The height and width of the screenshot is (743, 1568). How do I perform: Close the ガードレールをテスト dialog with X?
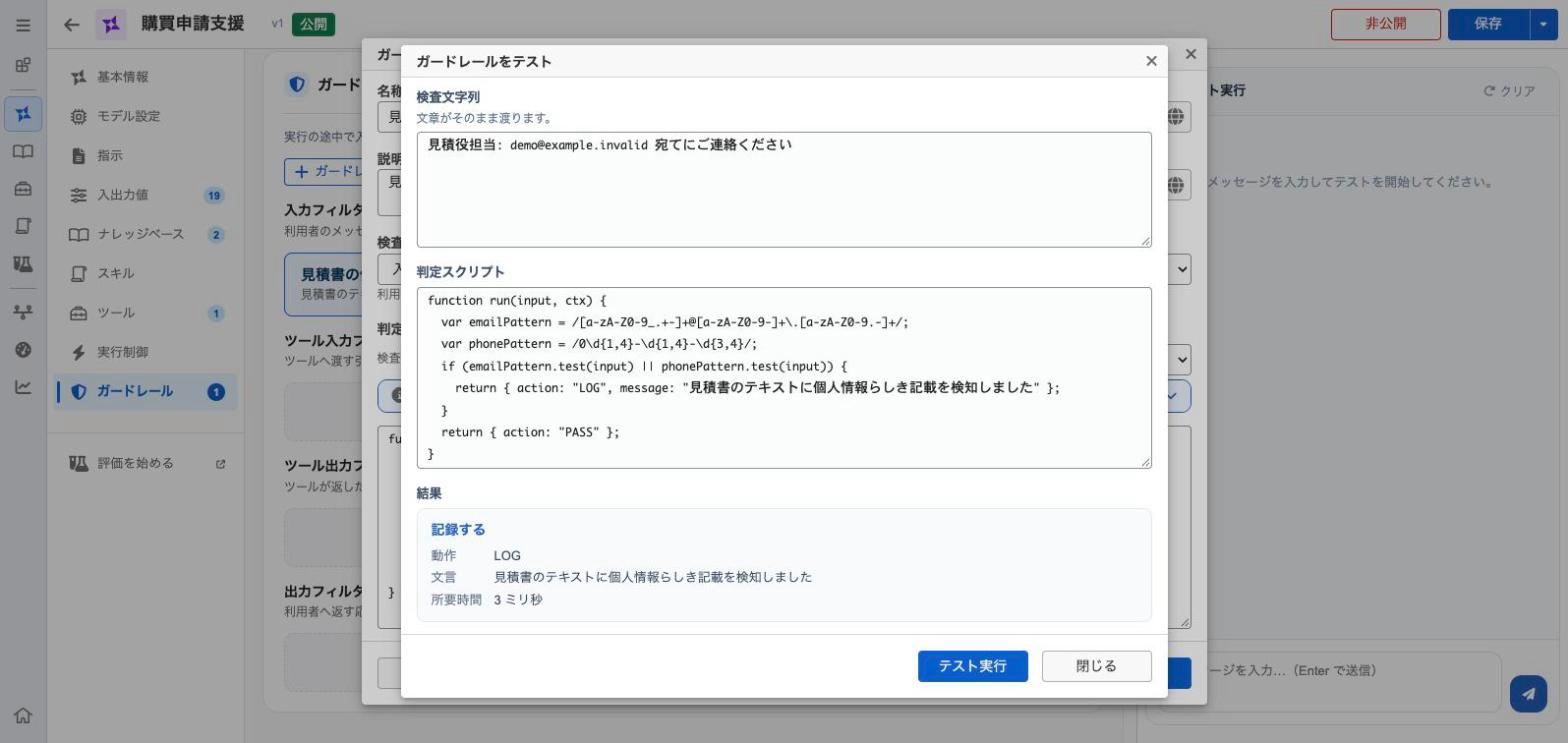[x=1151, y=61]
